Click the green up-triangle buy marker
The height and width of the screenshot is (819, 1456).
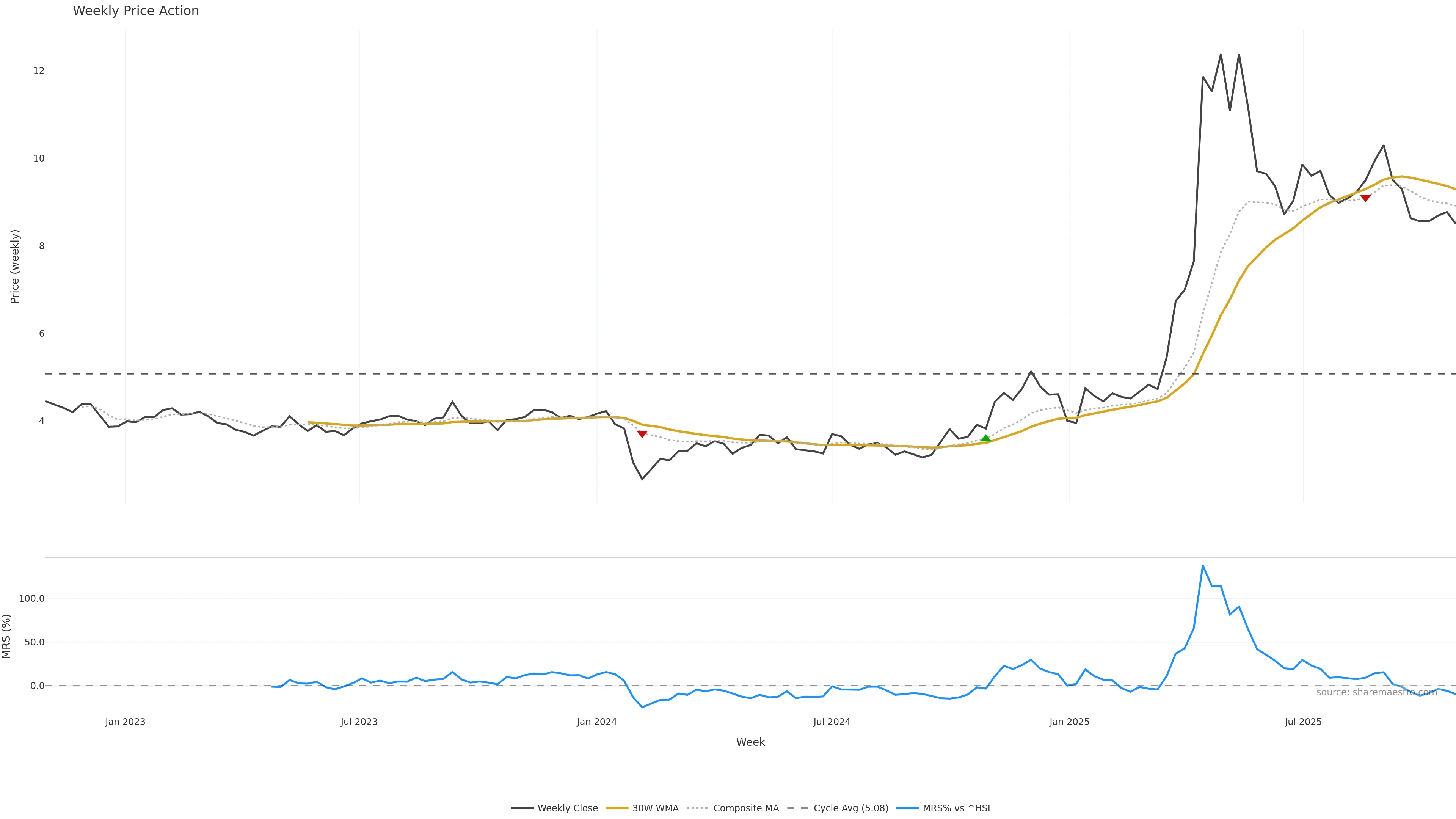click(x=986, y=438)
